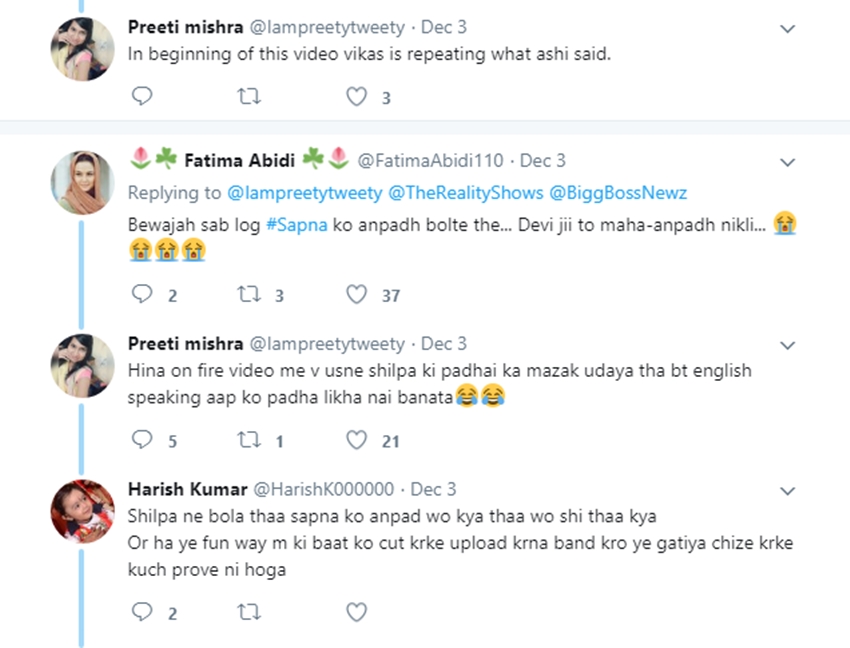Like Harish Kumar's tweet

coord(357,611)
